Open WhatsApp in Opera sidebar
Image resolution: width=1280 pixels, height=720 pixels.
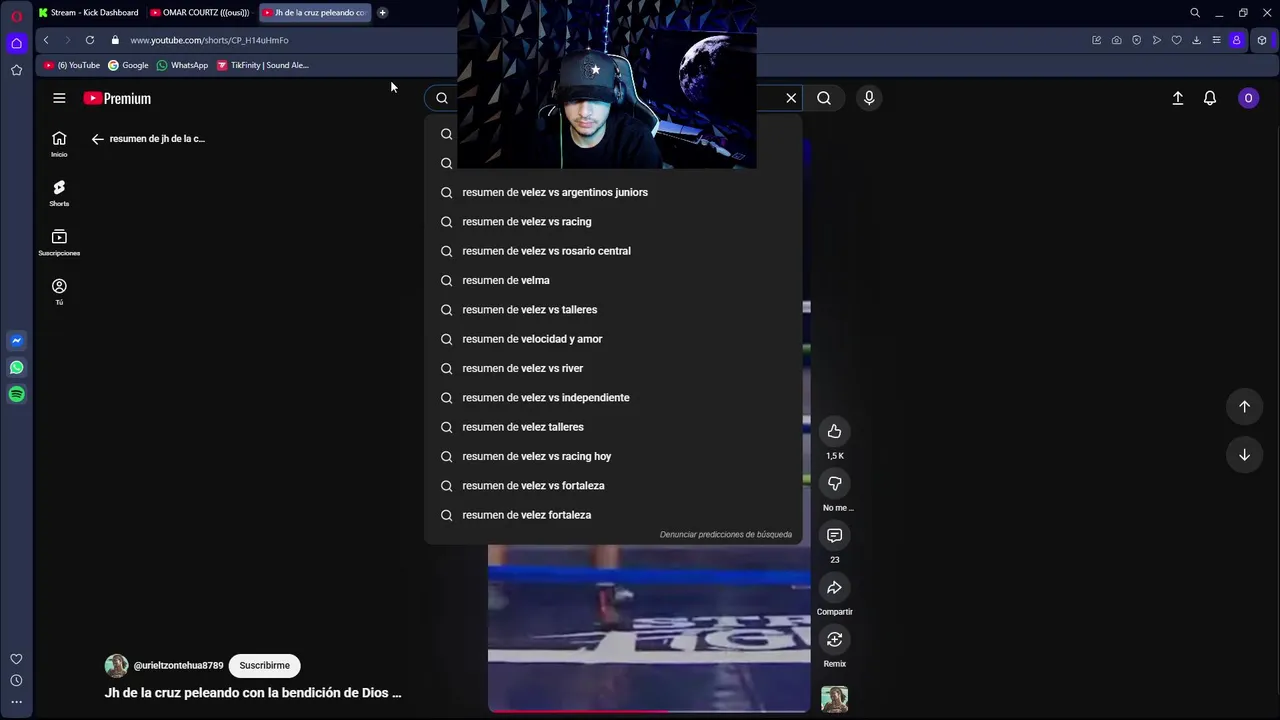click(x=16, y=368)
